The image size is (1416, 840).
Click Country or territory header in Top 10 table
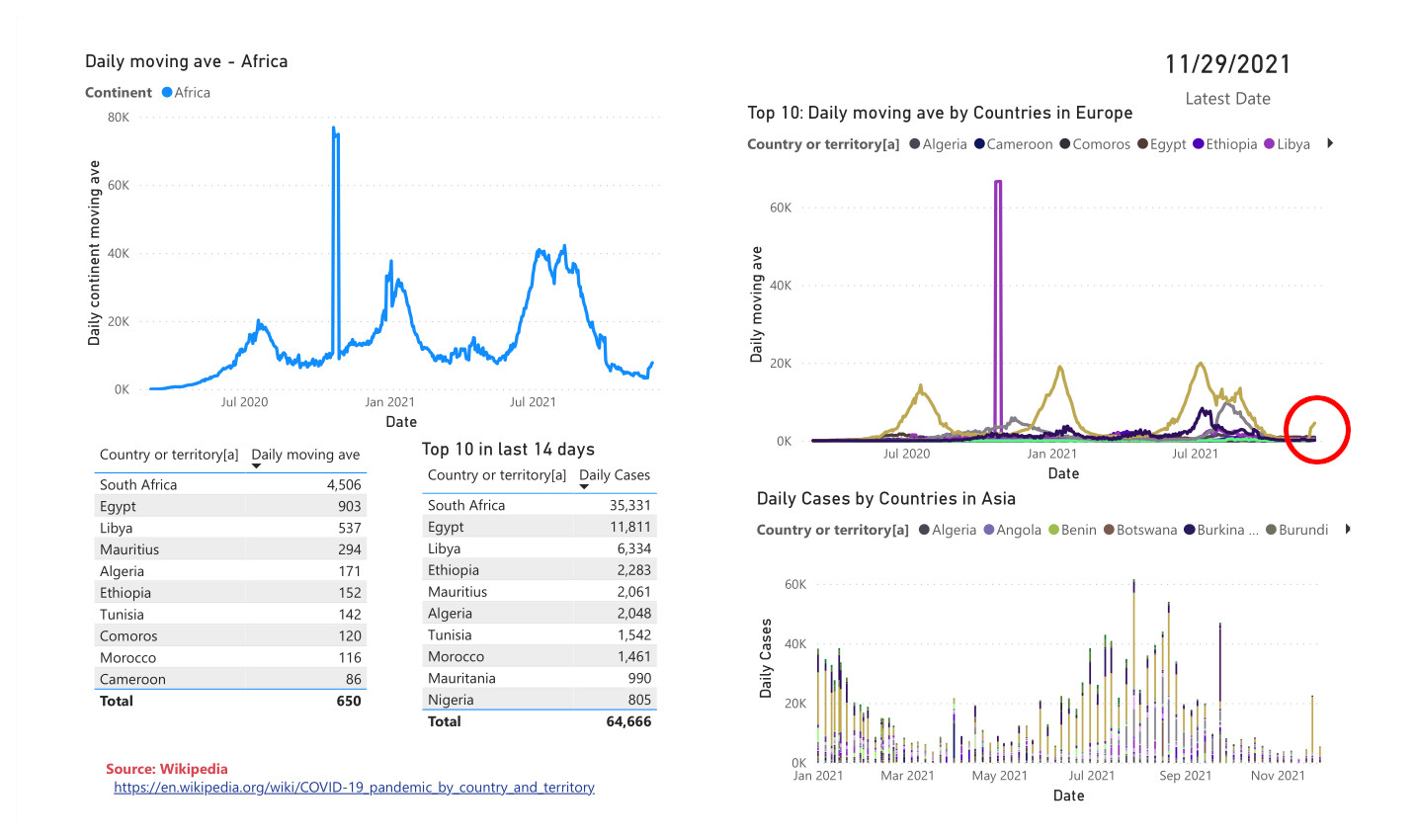pyautogui.click(x=496, y=475)
